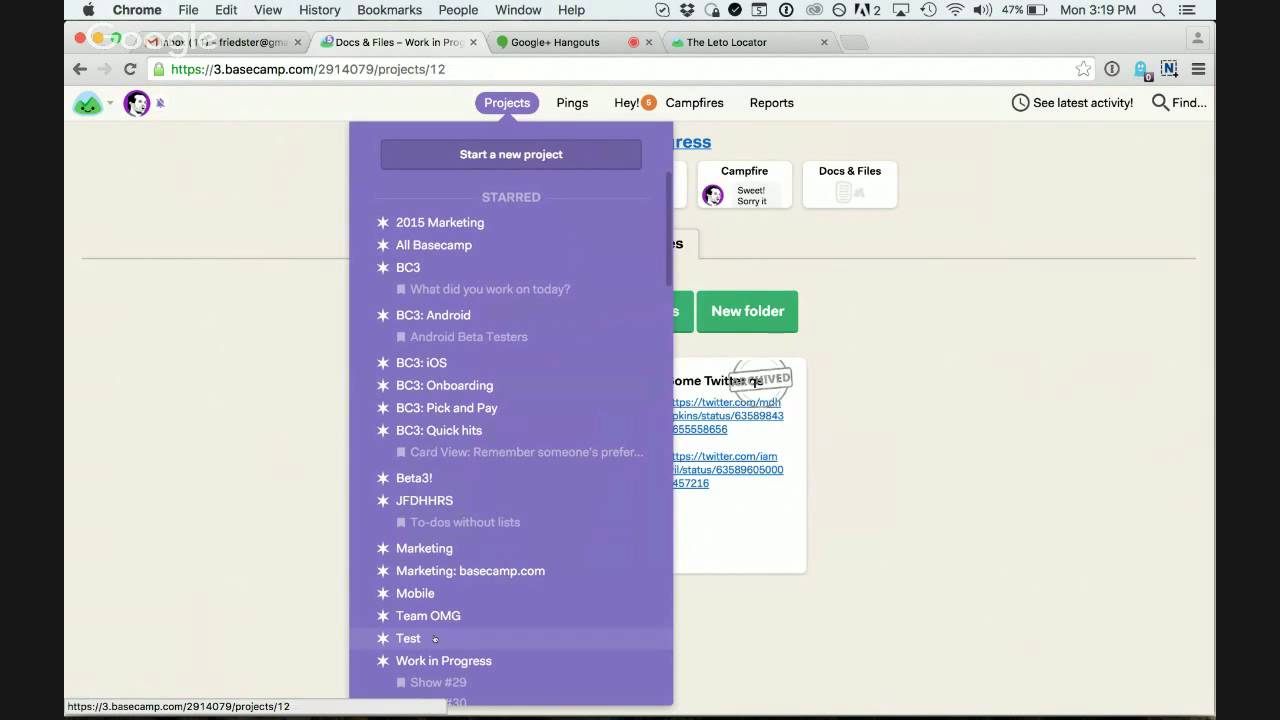Open the BC3 project
The width and height of the screenshot is (1280, 720).
point(408,267)
